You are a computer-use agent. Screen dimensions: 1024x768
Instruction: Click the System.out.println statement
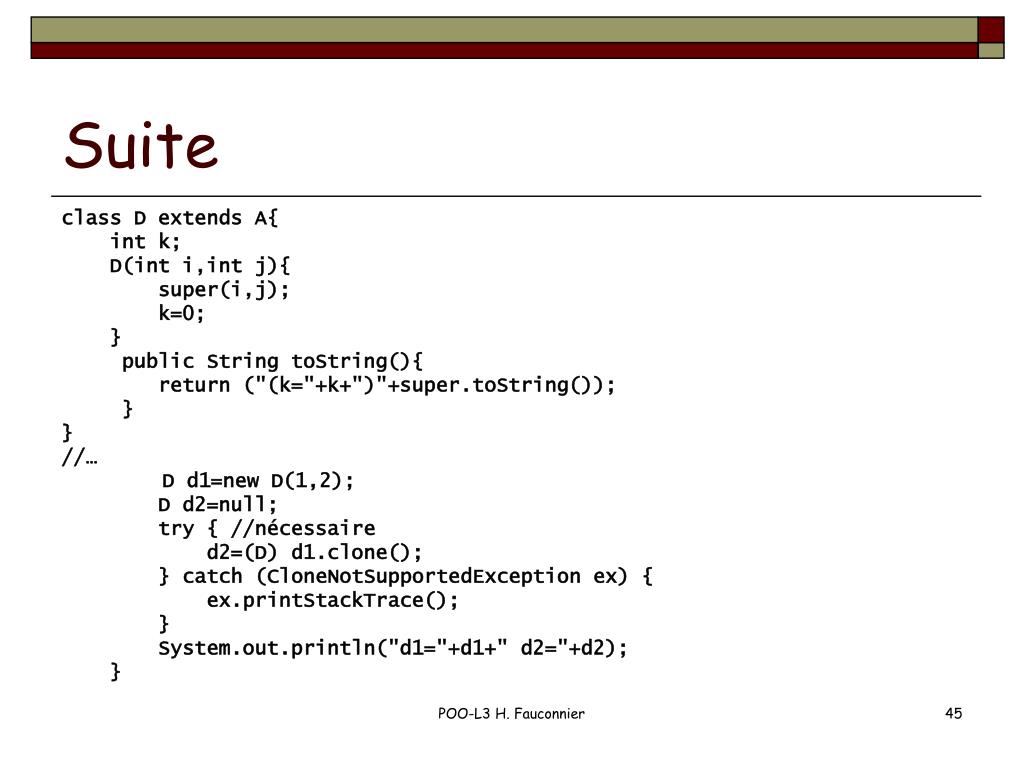pyautogui.click(x=392, y=648)
